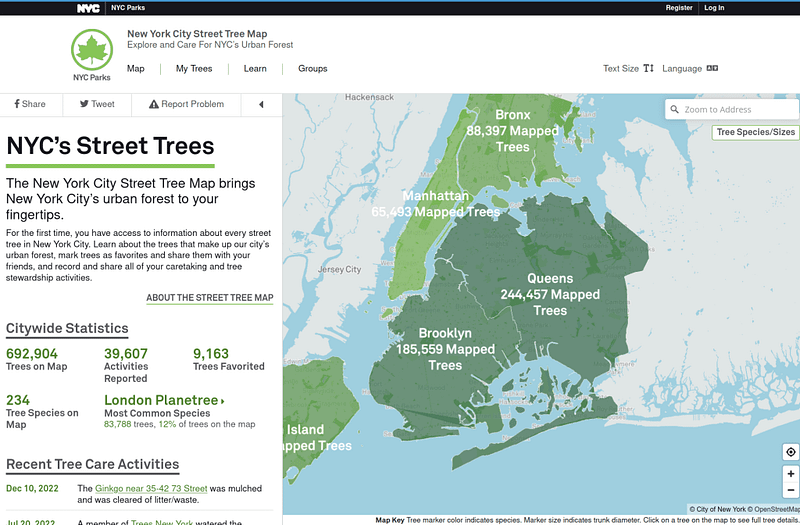Follow the Ginkgo near 35-42 73 Street link
This screenshot has width=800, height=525.
[151, 488]
